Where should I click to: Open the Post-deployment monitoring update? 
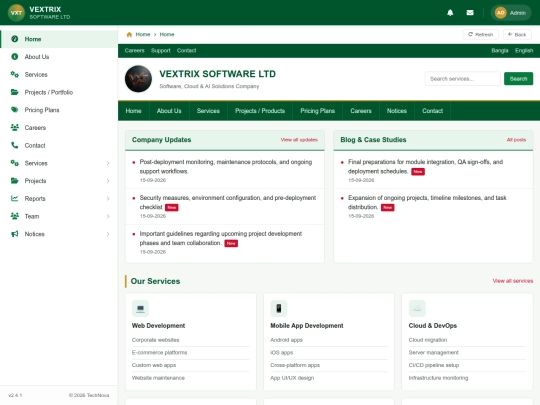[226, 167]
